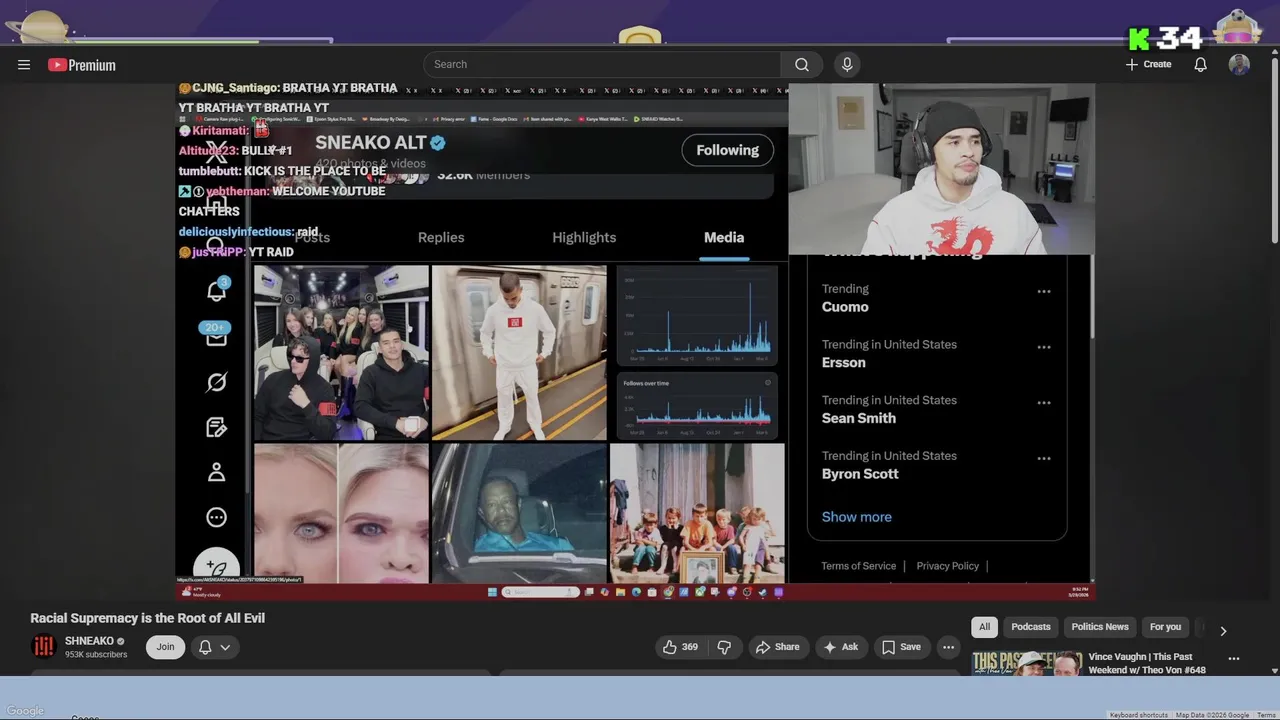This screenshot has width=1280, height=720.
Task: Open the notification preference bell dropdown
Action: 215,647
